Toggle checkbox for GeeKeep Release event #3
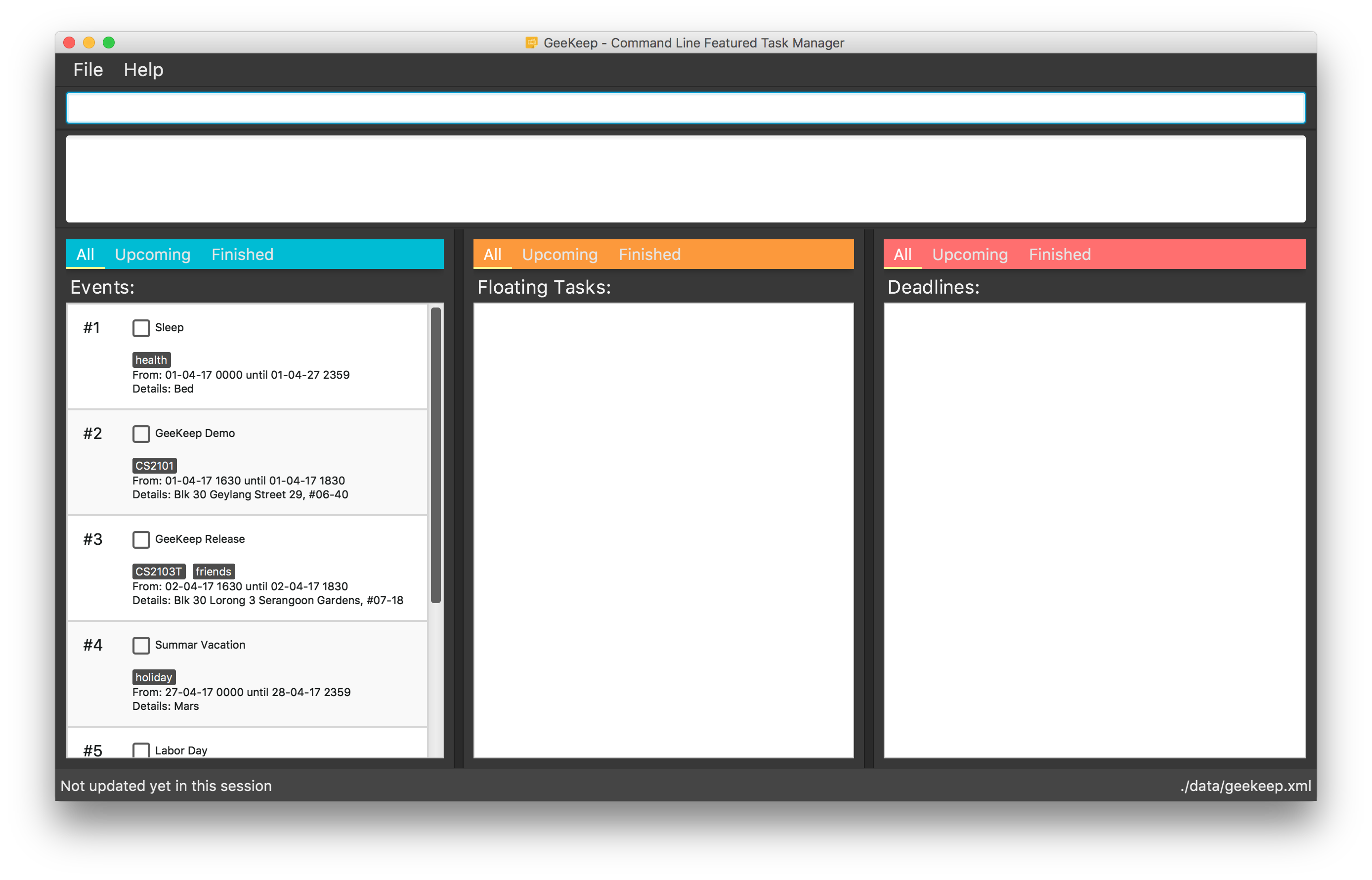This screenshot has width=1372, height=880. (x=142, y=539)
